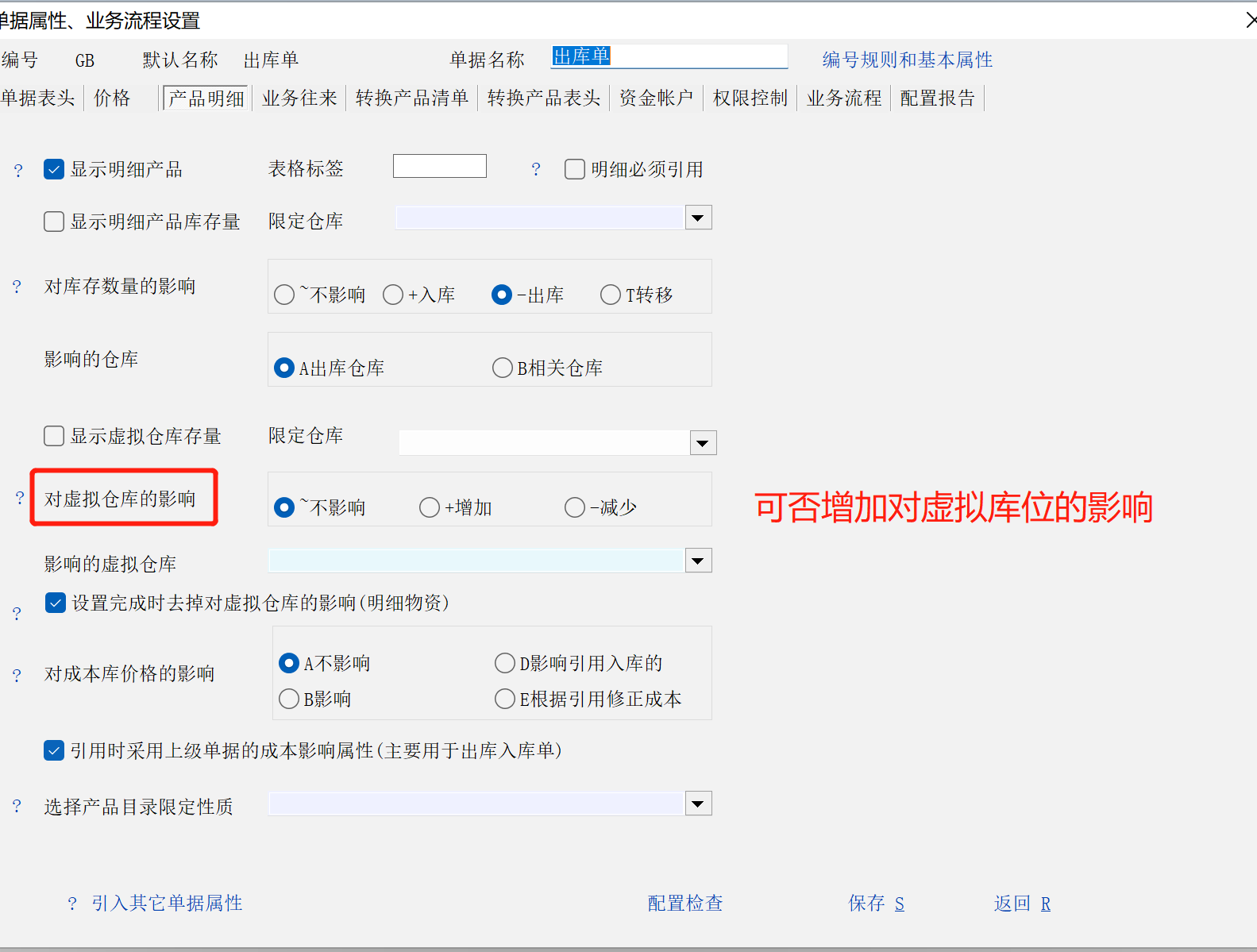Screen dimensions: 1257x952
Task: Click the 配置检查 link
Action: pyautogui.click(x=685, y=904)
